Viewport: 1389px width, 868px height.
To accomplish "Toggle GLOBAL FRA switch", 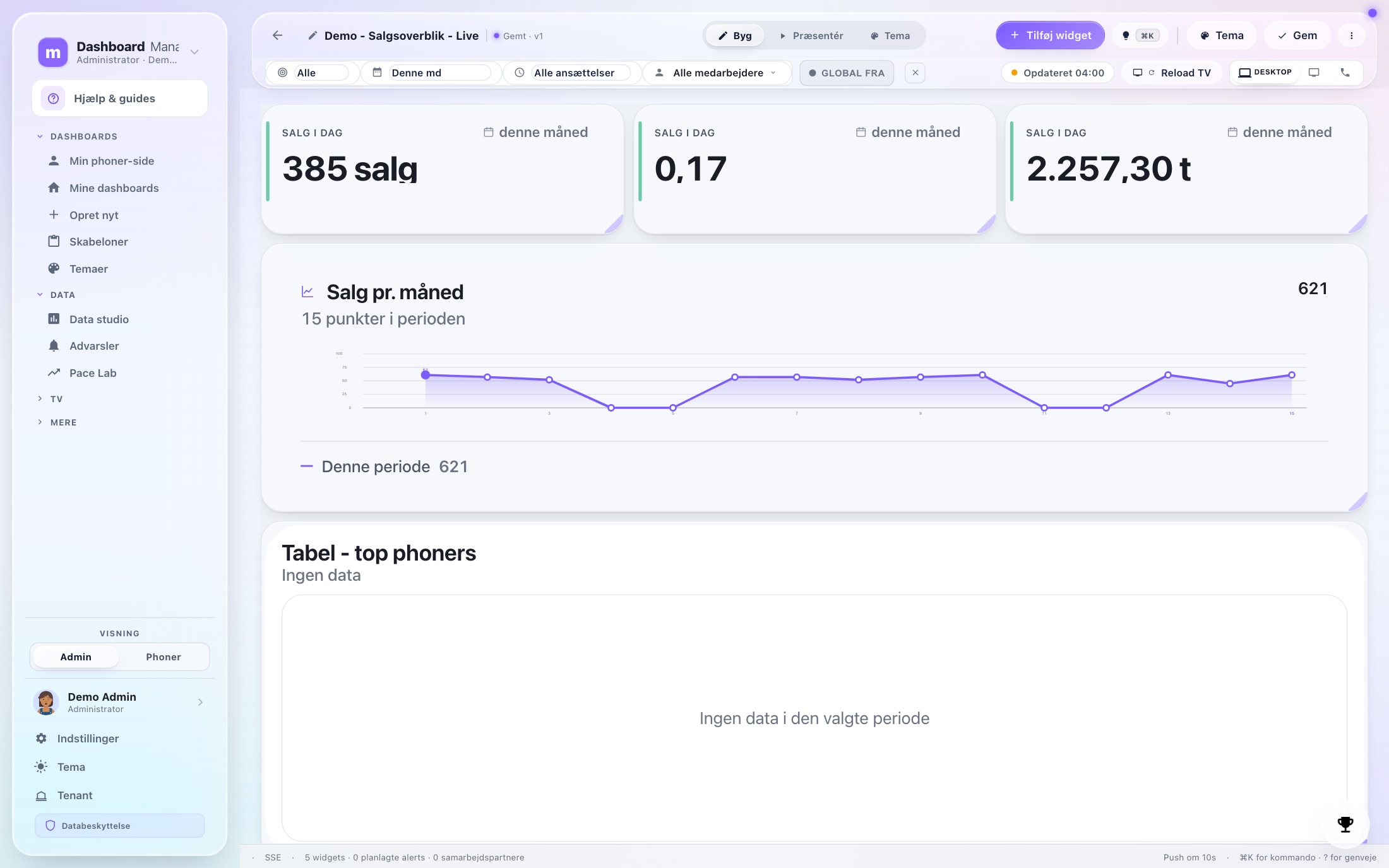I will [x=847, y=73].
